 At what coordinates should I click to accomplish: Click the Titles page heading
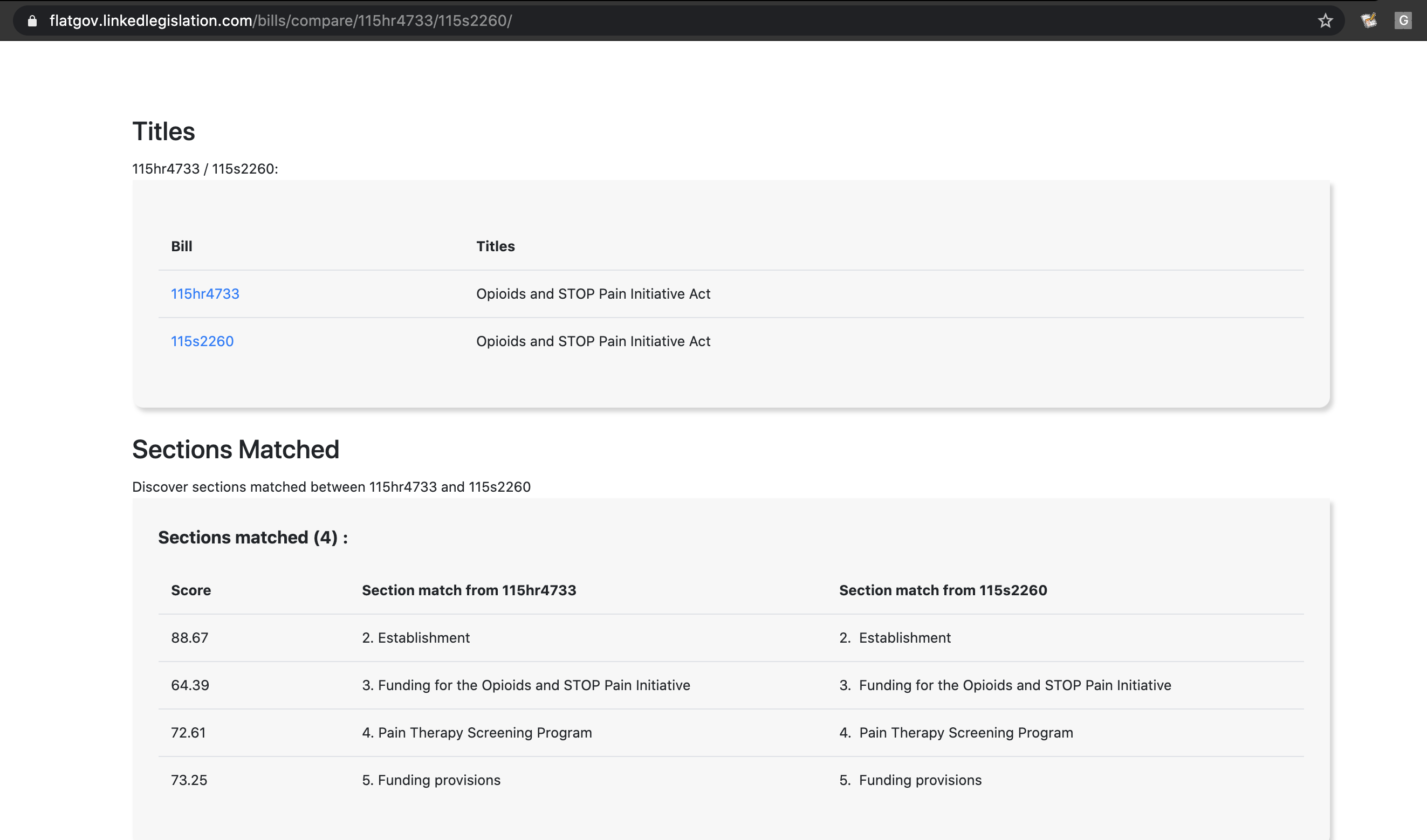click(x=163, y=132)
